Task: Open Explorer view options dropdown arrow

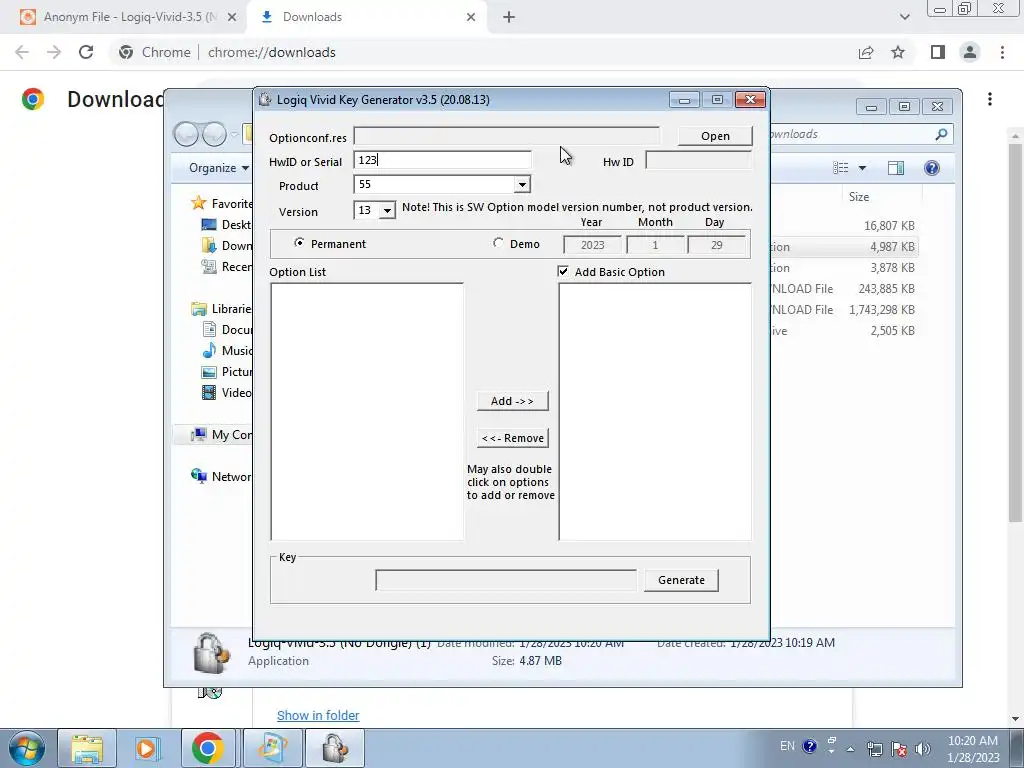Action: 862,168
